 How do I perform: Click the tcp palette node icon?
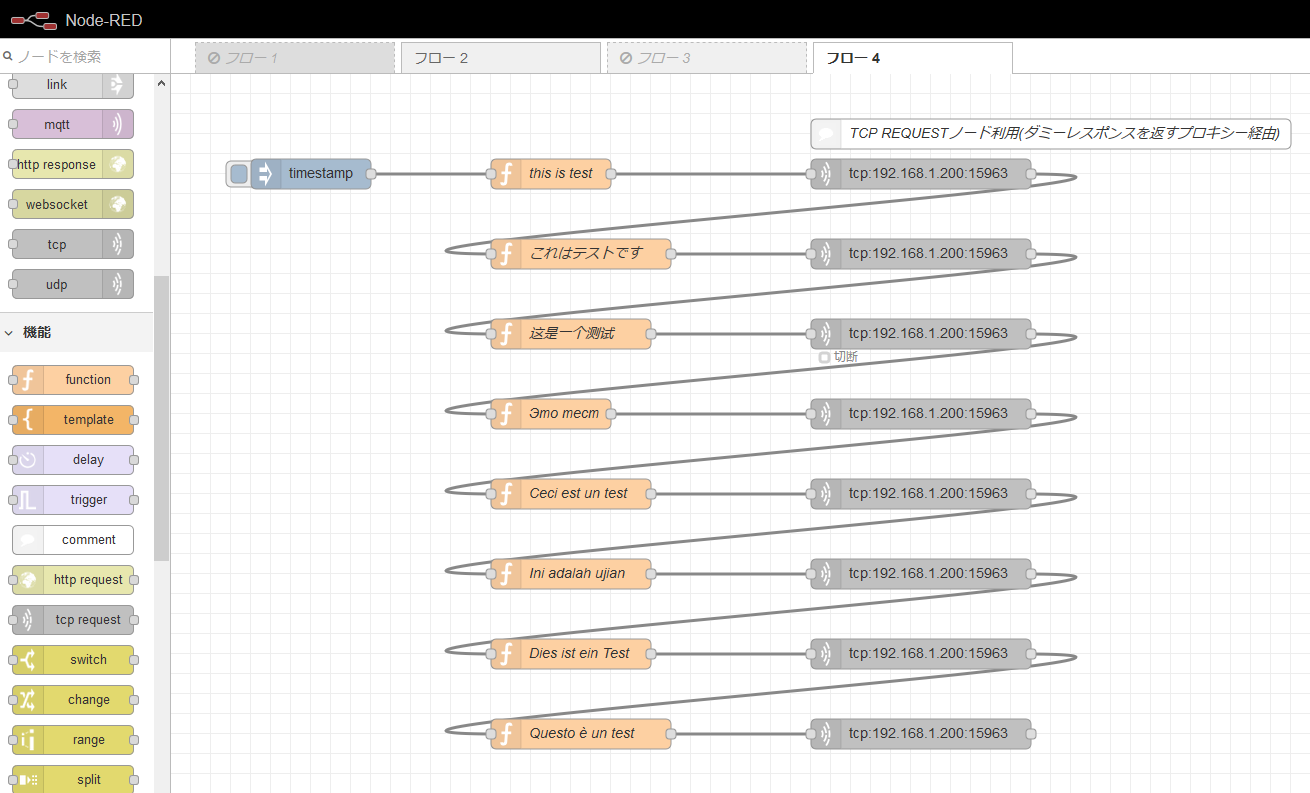(x=117, y=245)
